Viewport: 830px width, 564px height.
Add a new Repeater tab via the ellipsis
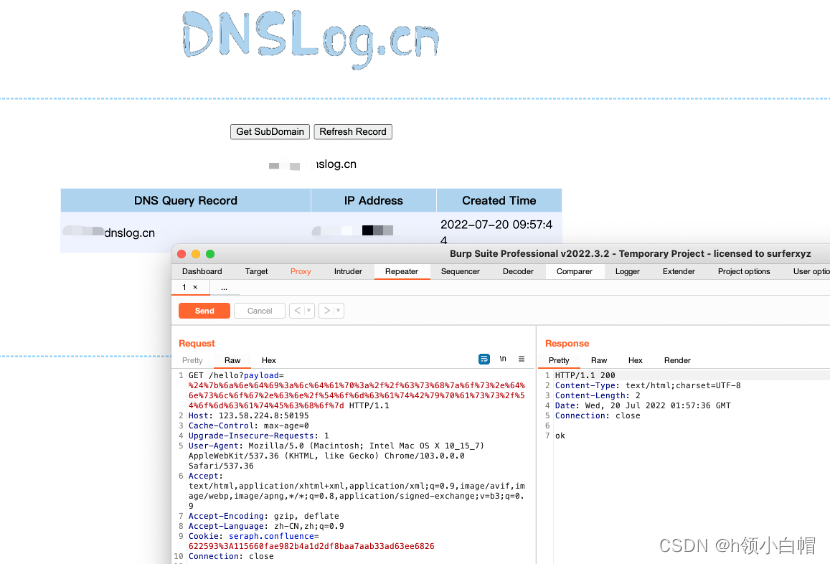(x=224, y=288)
